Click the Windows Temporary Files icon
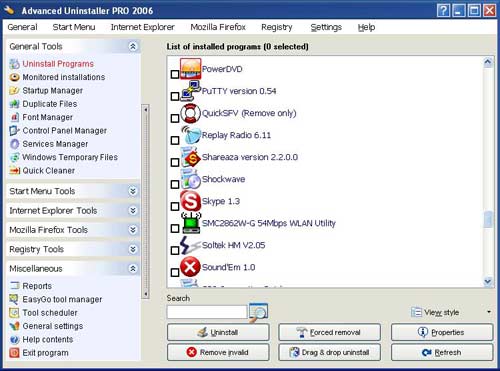 tap(14, 157)
